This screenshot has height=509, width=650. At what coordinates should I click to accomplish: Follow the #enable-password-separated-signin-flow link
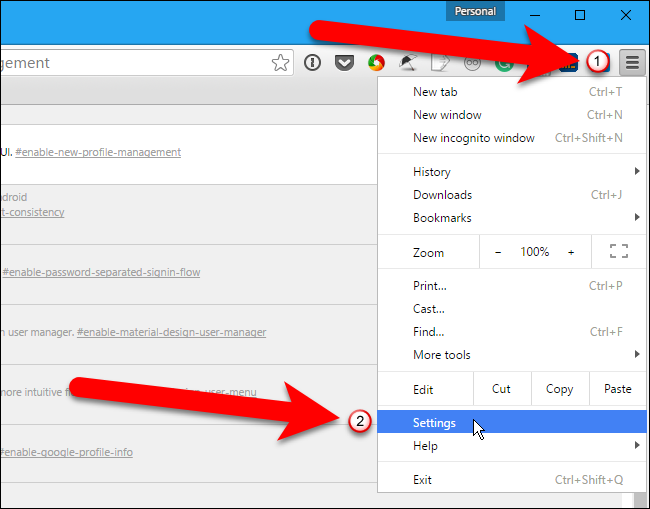coord(101,272)
